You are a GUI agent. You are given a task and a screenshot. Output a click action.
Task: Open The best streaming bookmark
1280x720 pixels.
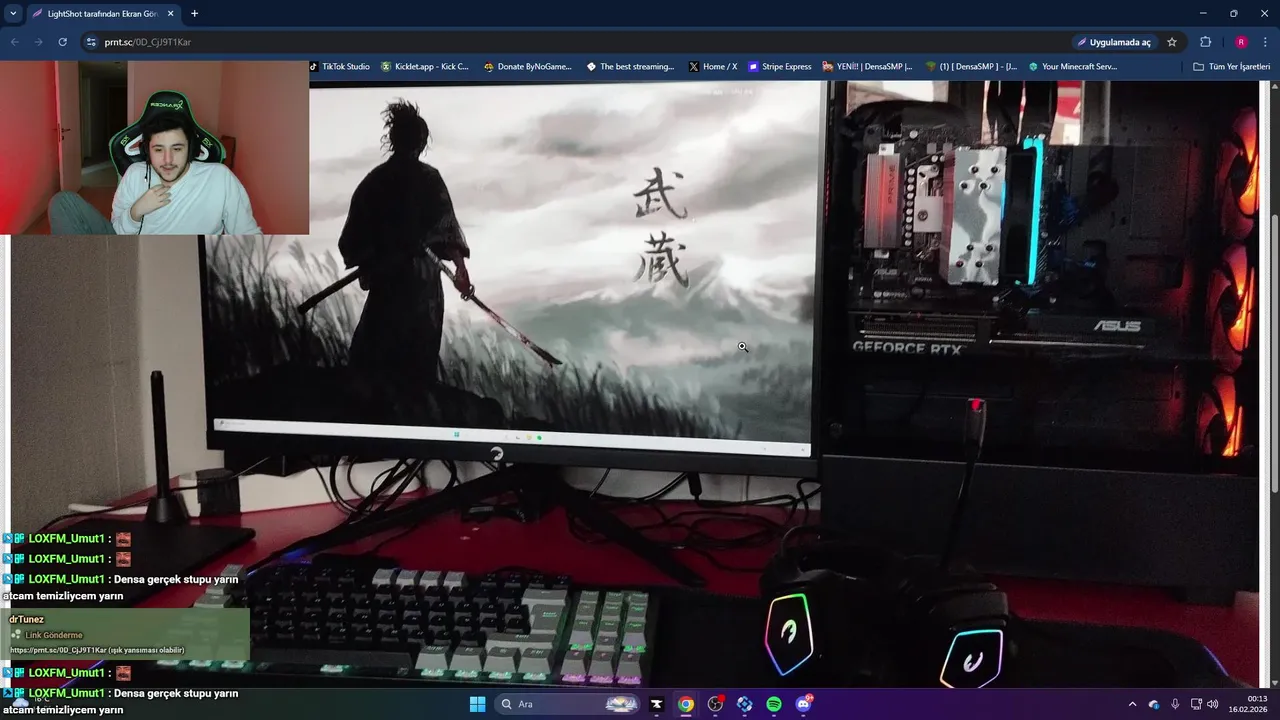click(630, 67)
